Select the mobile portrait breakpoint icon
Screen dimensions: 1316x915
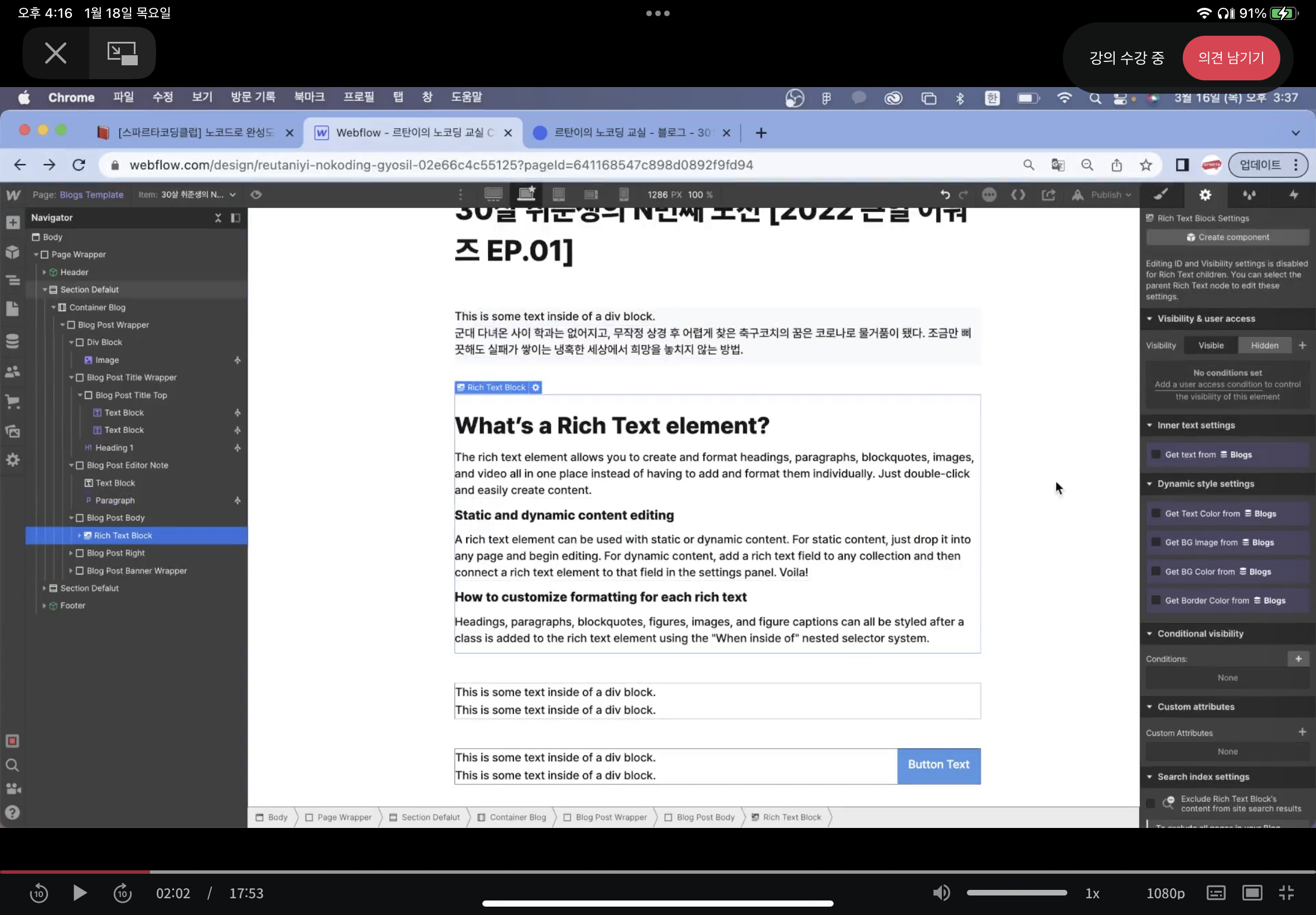pos(624,194)
